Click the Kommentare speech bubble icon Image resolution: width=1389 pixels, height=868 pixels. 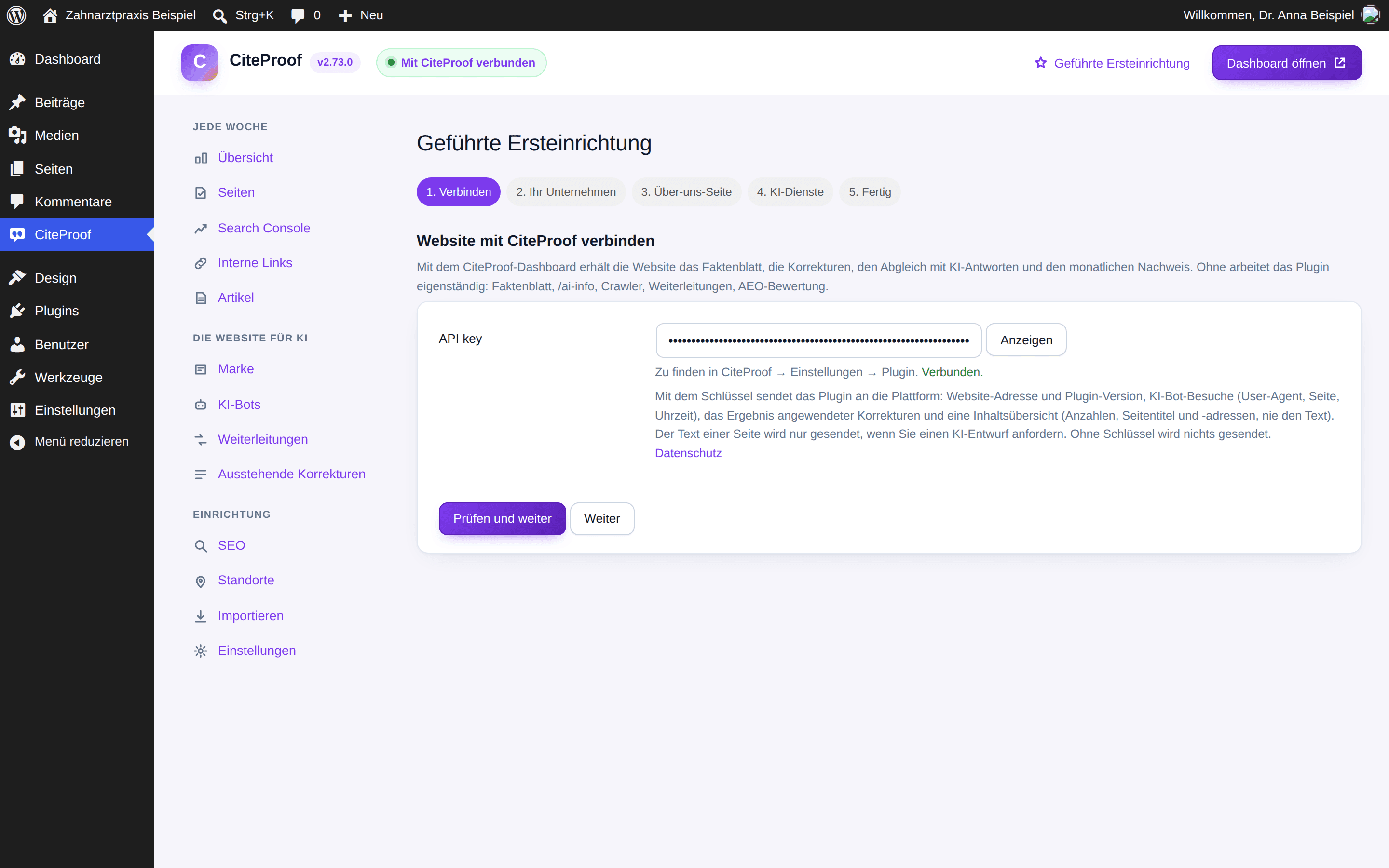tap(17, 202)
